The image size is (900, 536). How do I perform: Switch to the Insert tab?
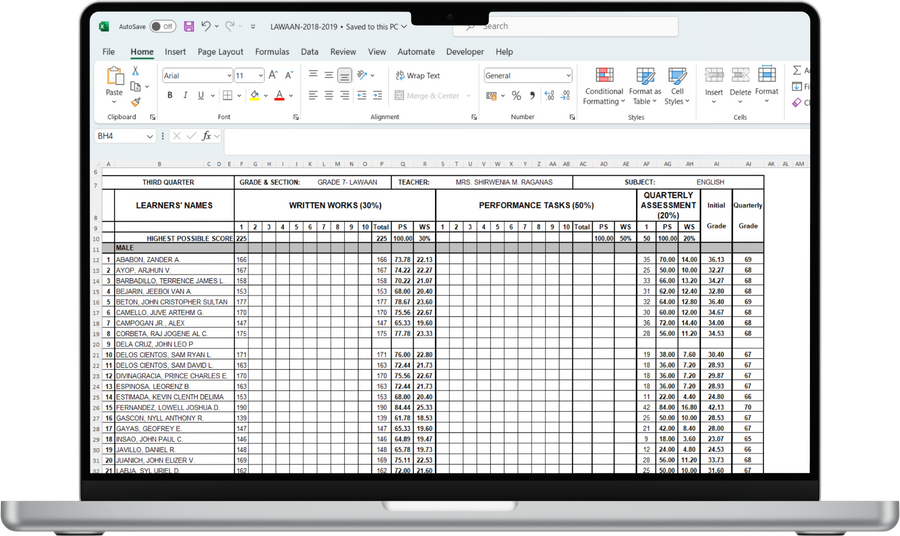click(175, 52)
